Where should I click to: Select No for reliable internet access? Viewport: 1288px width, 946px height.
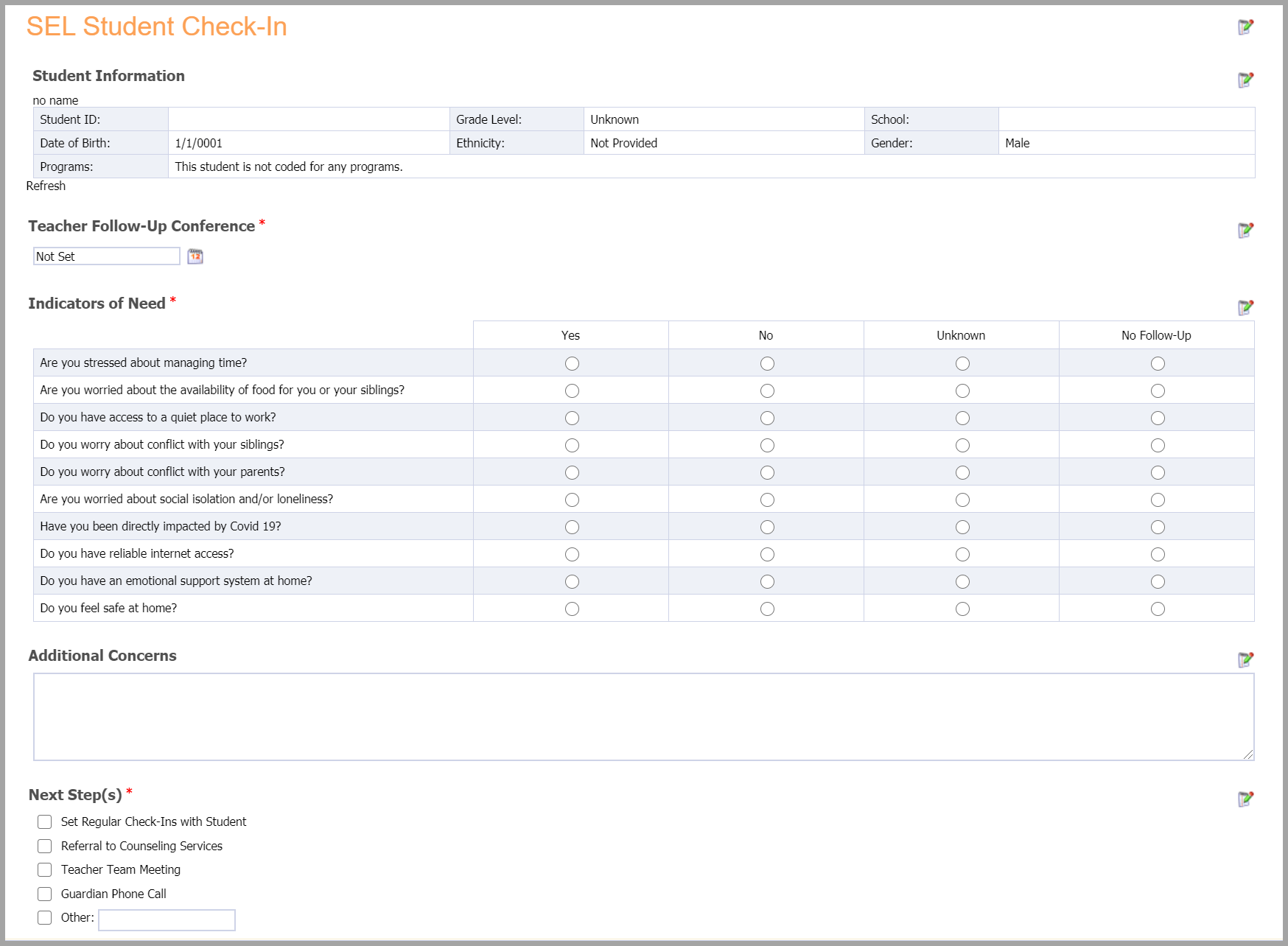pos(767,554)
